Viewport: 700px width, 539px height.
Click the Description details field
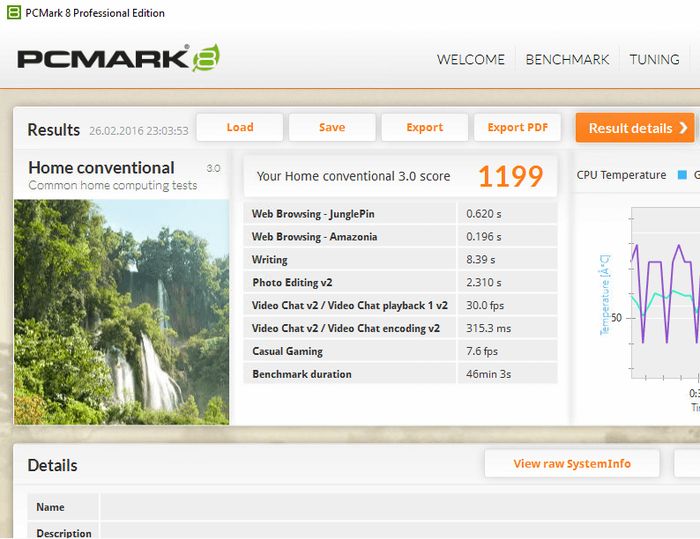pos(400,531)
